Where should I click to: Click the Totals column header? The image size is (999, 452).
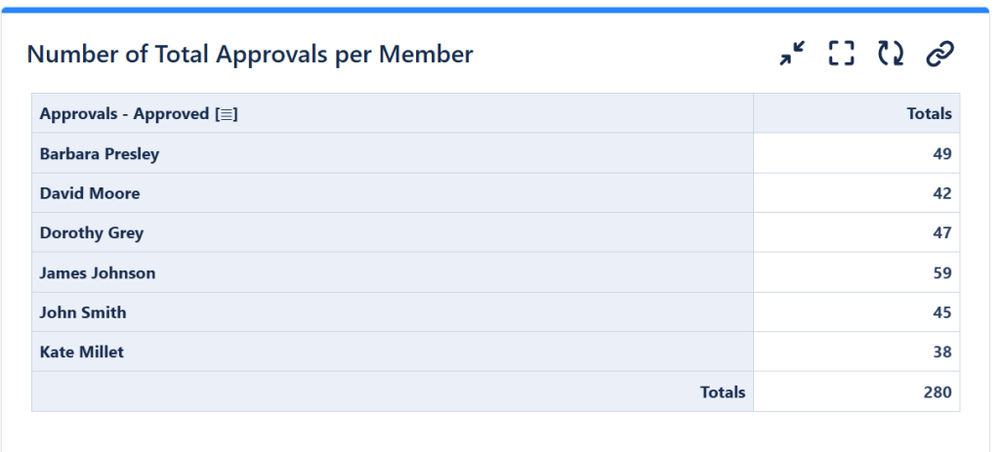[928, 114]
